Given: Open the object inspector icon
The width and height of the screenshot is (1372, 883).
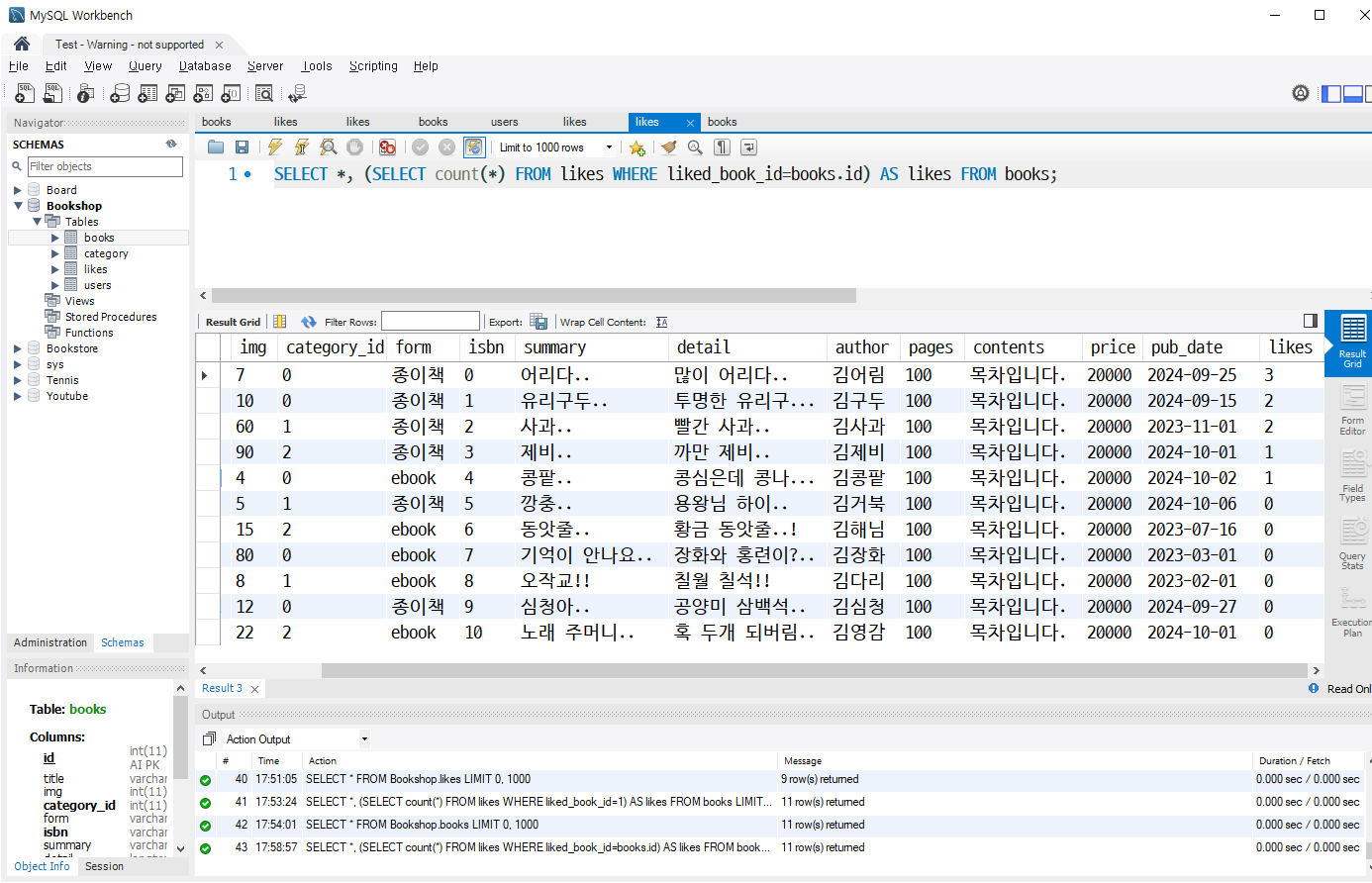Looking at the screenshot, I should click(85, 93).
